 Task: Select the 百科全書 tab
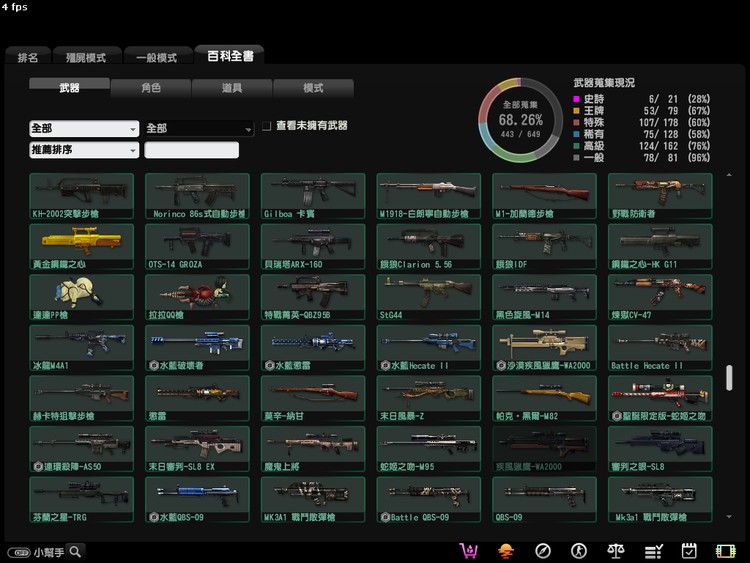(230, 56)
